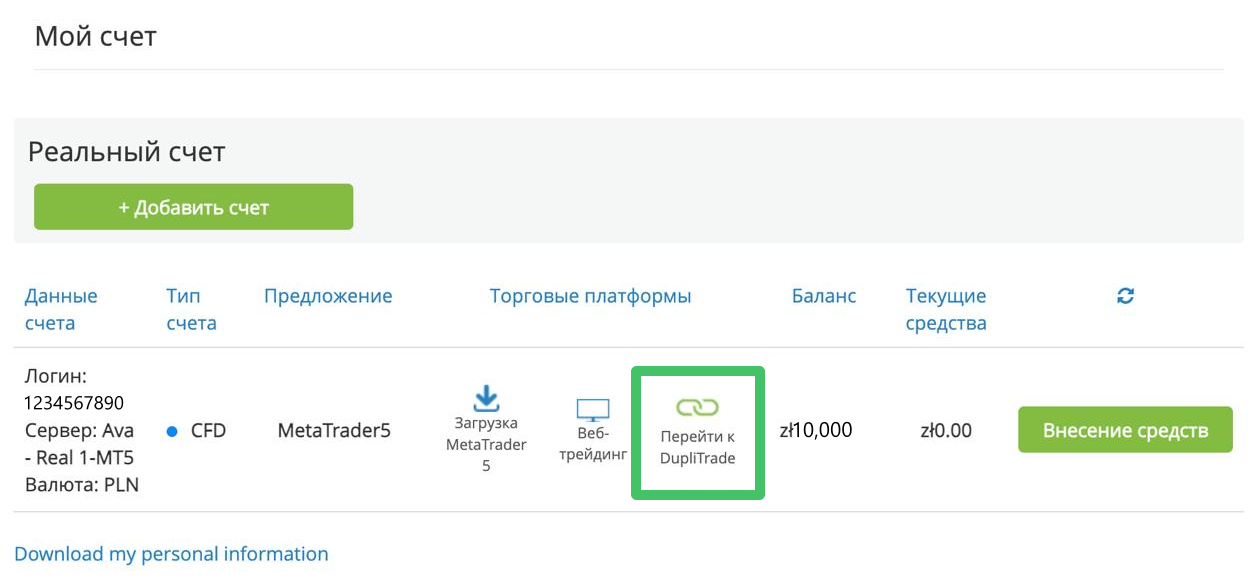
Task: Click the 'Текущие средства' column header
Action: (x=946, y=309)
